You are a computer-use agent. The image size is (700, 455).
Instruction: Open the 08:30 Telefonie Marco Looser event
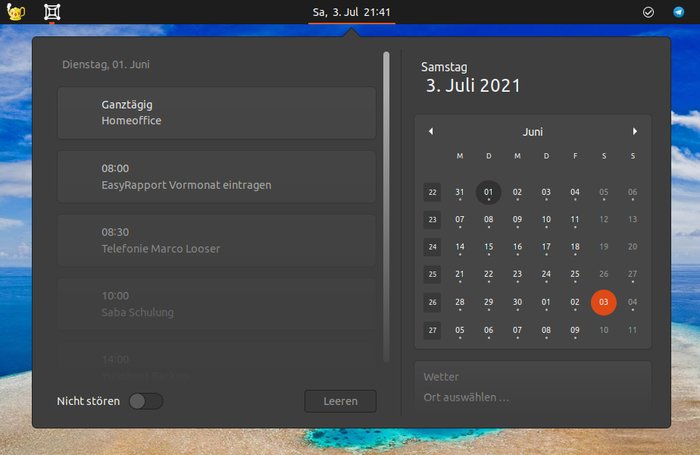(x=217, y=241)
